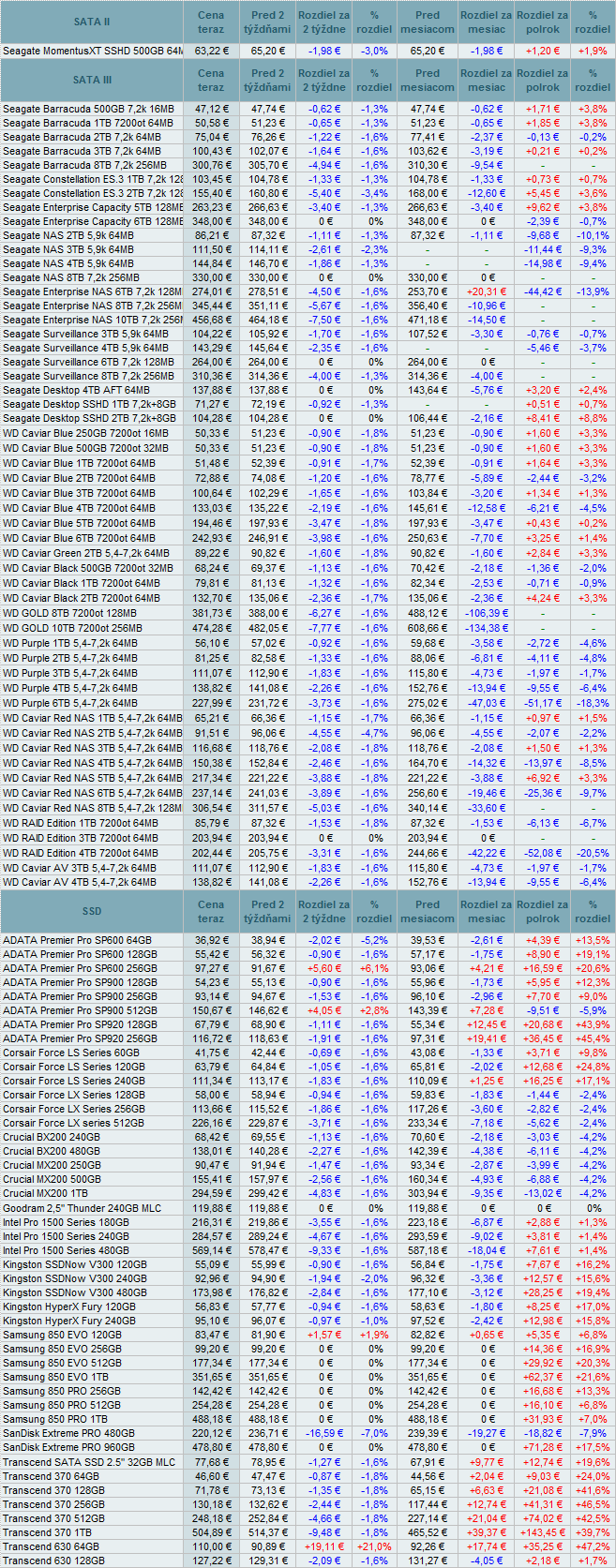Click Intel Pro 1500 Series 480GB
This screenshot has width=616, height=1568.
[x=67, y=1250]
